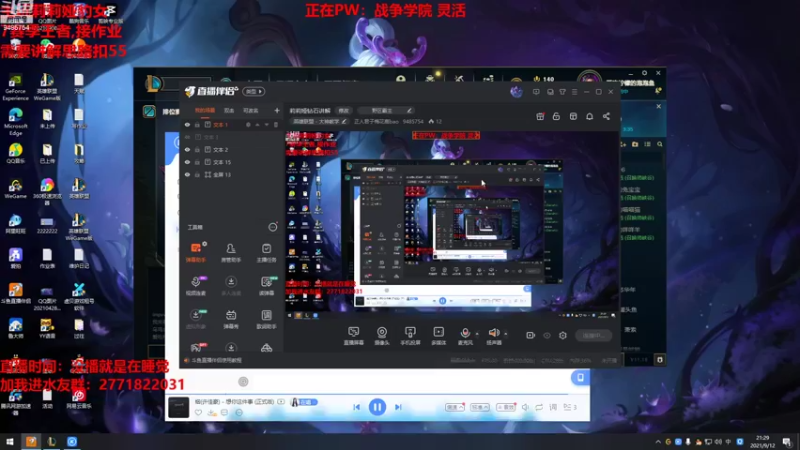Open the notification bell in streaming app

589,116
